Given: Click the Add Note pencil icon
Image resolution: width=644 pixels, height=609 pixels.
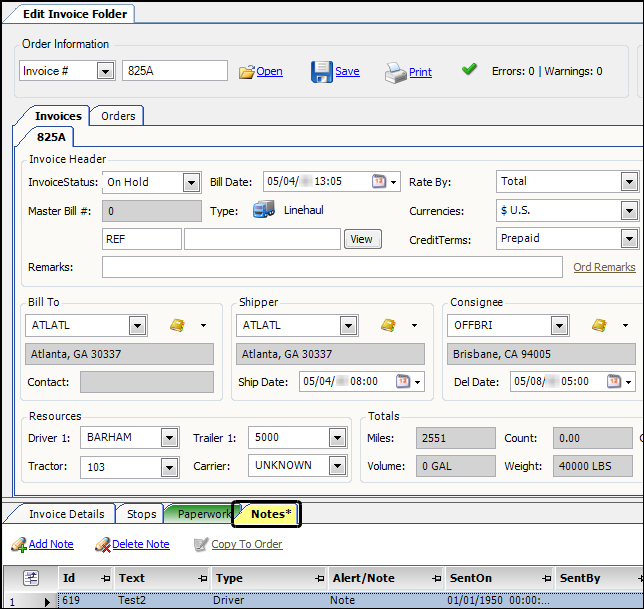Looking at the screenshot, I should (x=19, y=545).
